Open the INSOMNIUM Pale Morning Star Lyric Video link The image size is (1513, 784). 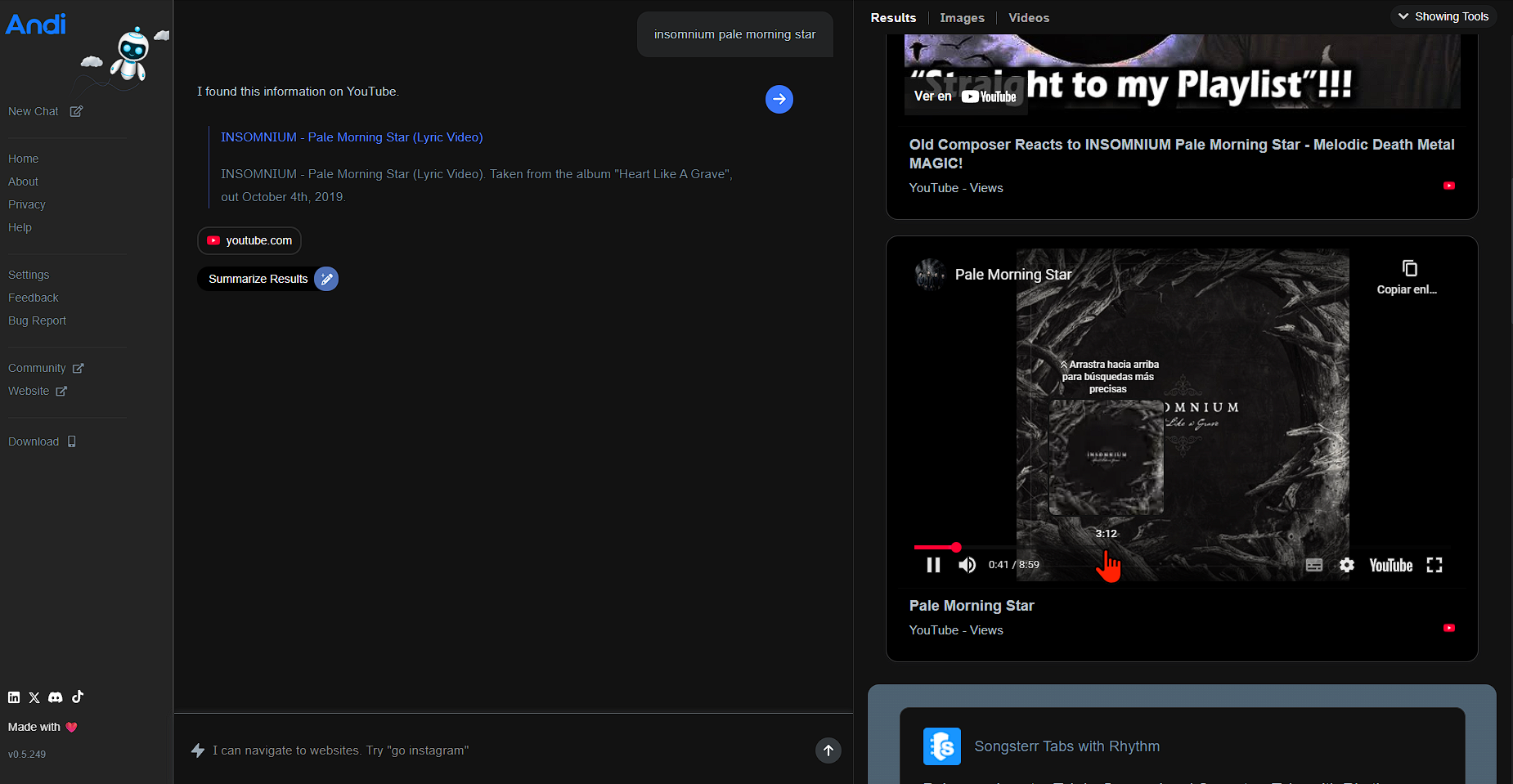(x=352, y=137)
